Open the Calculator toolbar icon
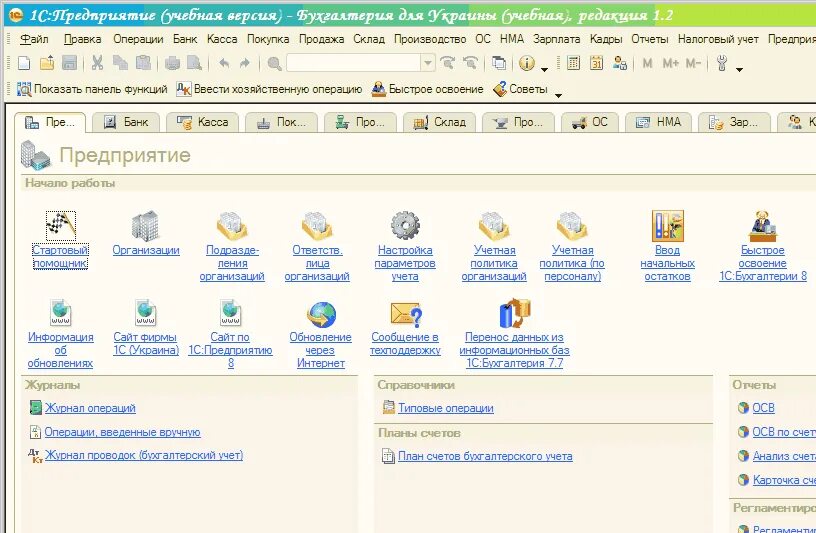Screen dimensions: 816x533 pyautogui.click(x=573, y=64)
